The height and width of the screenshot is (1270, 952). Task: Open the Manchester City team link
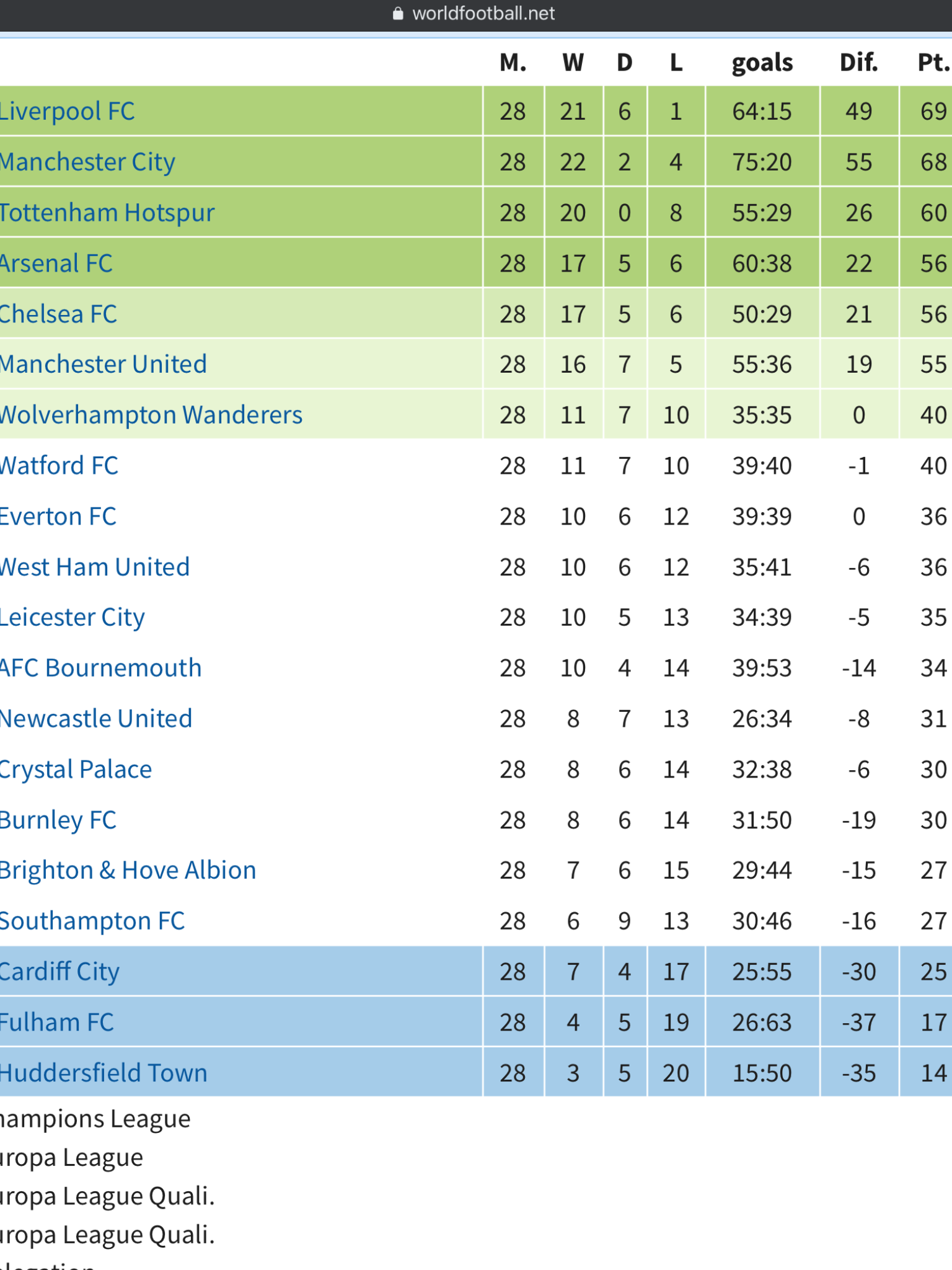click(87, 162)
